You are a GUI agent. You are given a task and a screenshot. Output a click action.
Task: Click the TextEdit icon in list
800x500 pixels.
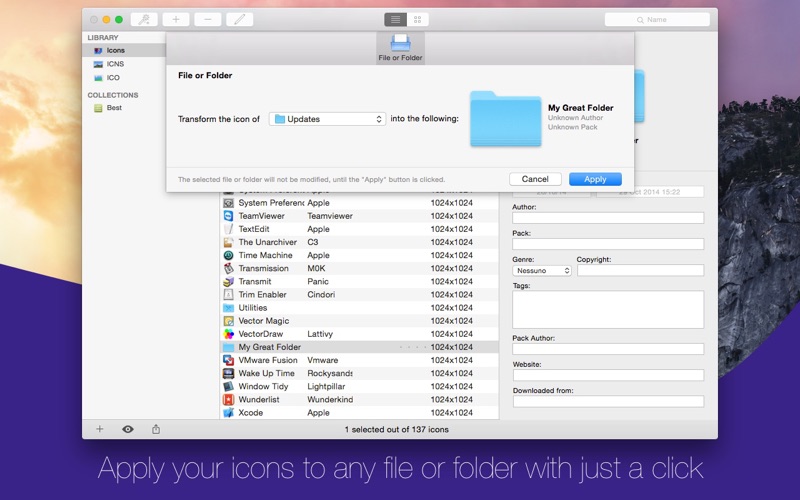click(229, 229)
